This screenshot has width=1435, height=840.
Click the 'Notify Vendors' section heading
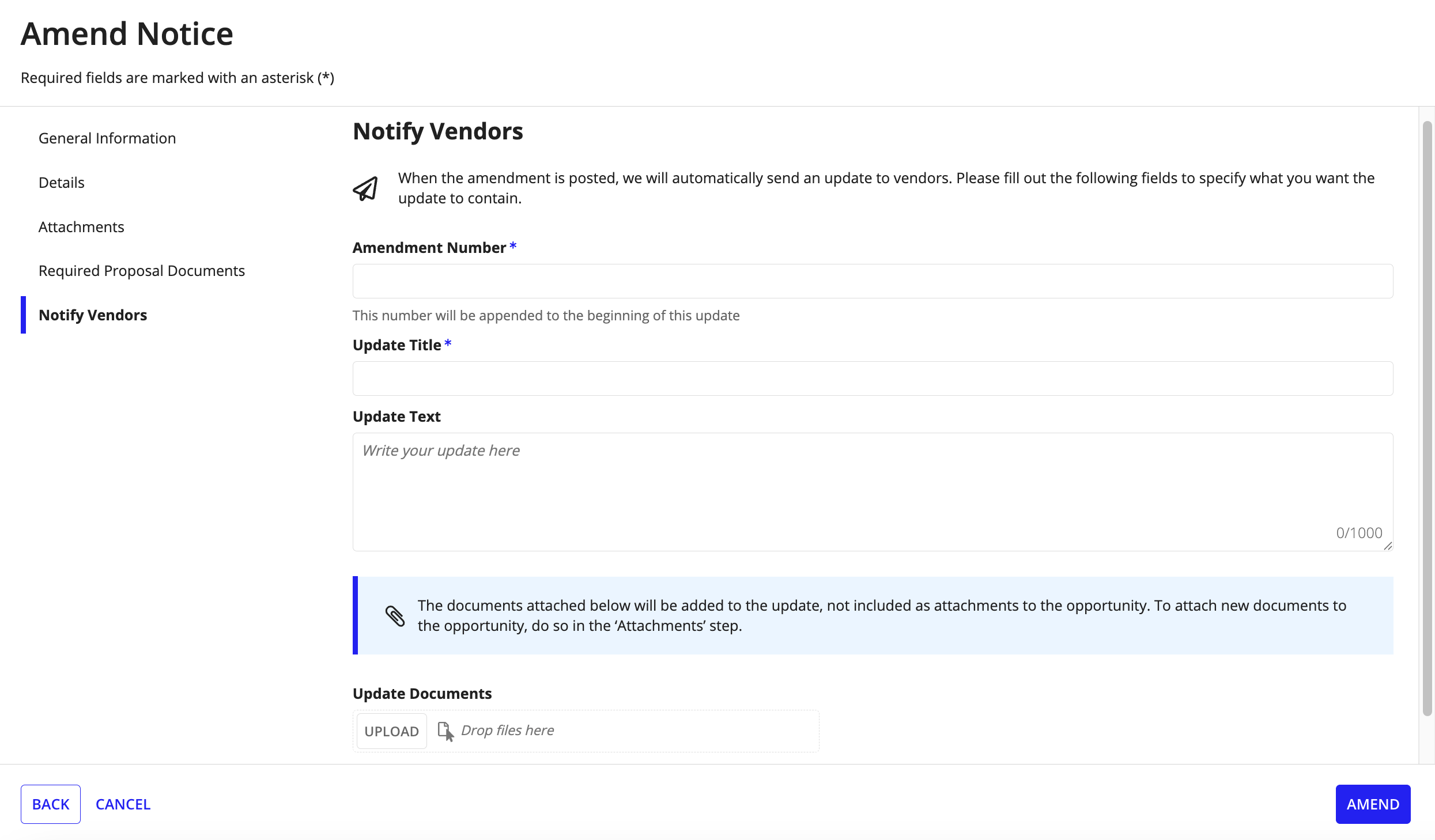tap(438, 131)
